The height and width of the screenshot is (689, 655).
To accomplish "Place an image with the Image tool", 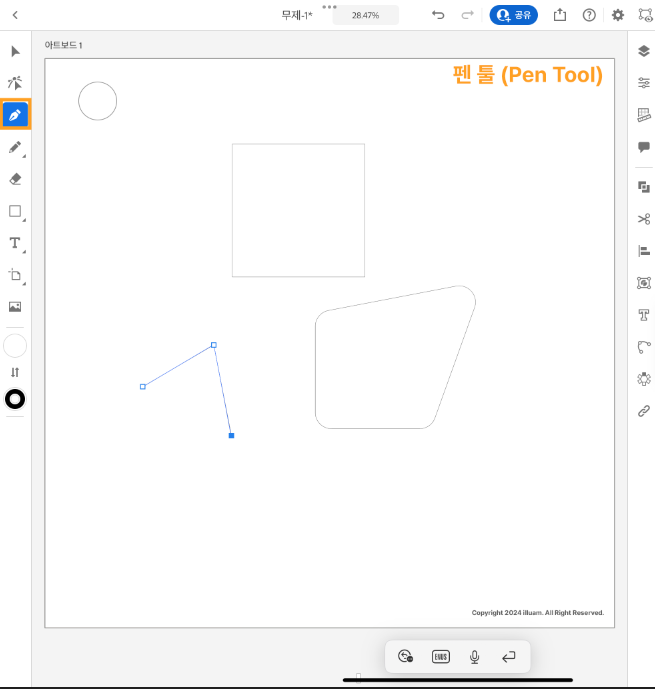I will pos(15,307).
